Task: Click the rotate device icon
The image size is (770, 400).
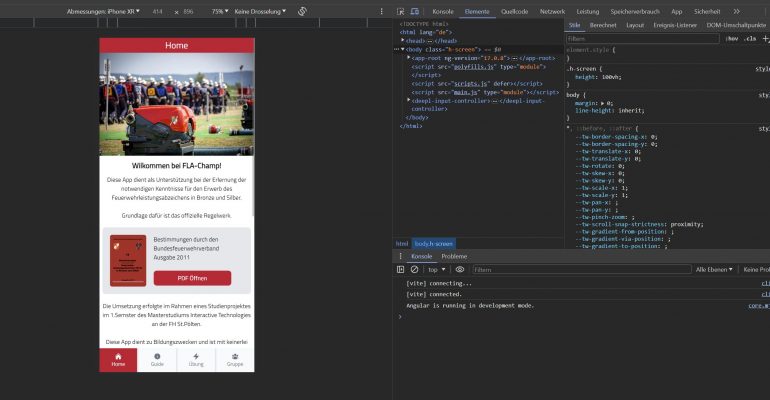Action: pos(302,11)
